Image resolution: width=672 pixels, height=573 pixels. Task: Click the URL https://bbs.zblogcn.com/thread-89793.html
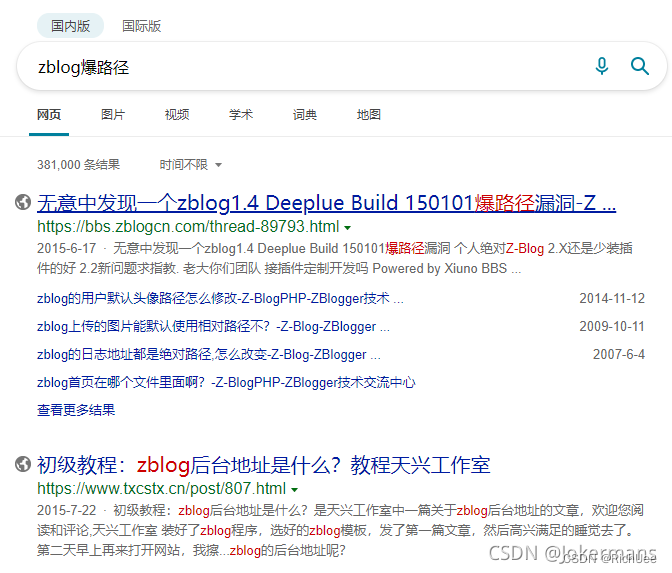coord(188,226)
